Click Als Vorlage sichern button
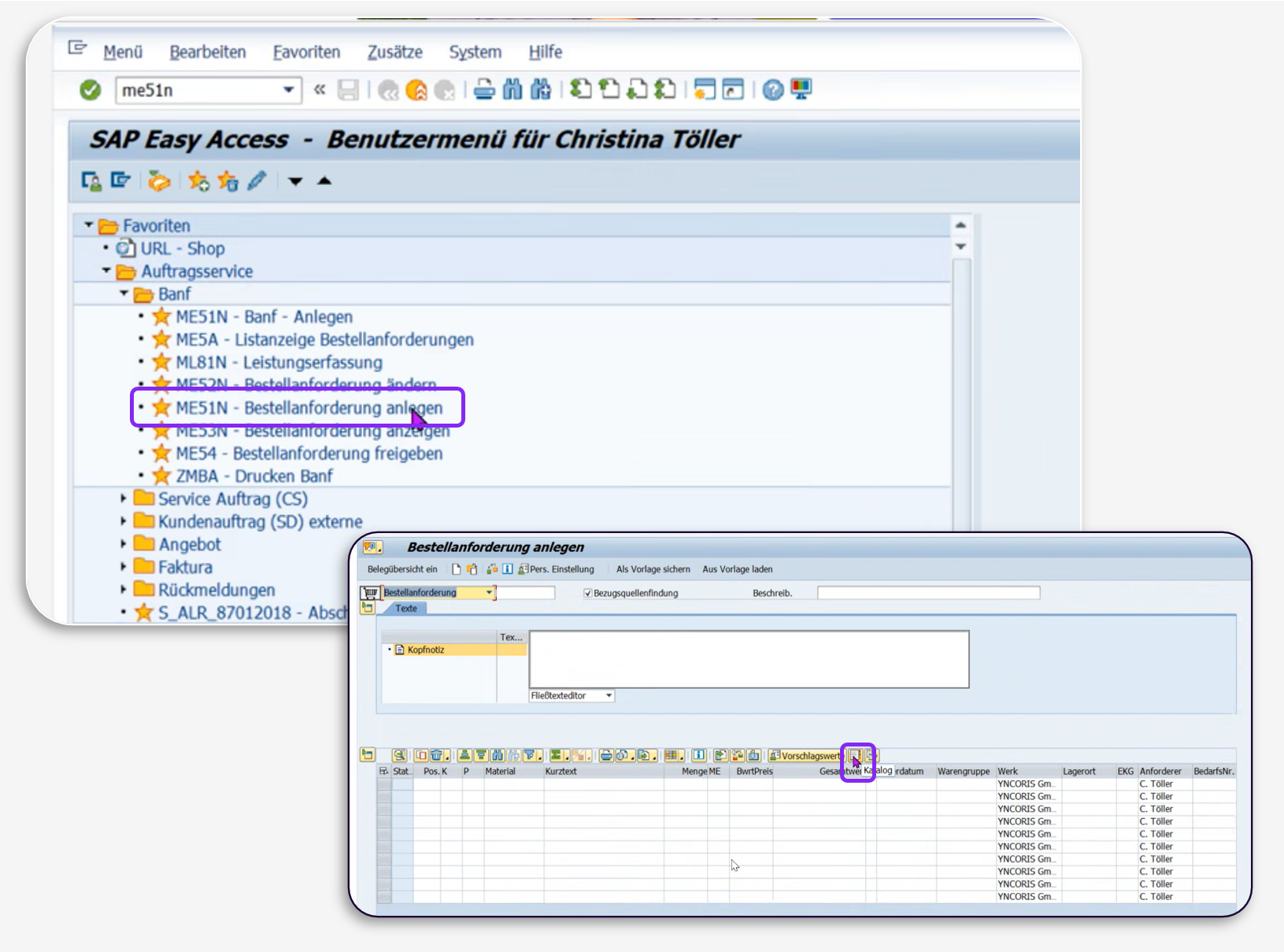 (653, 569)
